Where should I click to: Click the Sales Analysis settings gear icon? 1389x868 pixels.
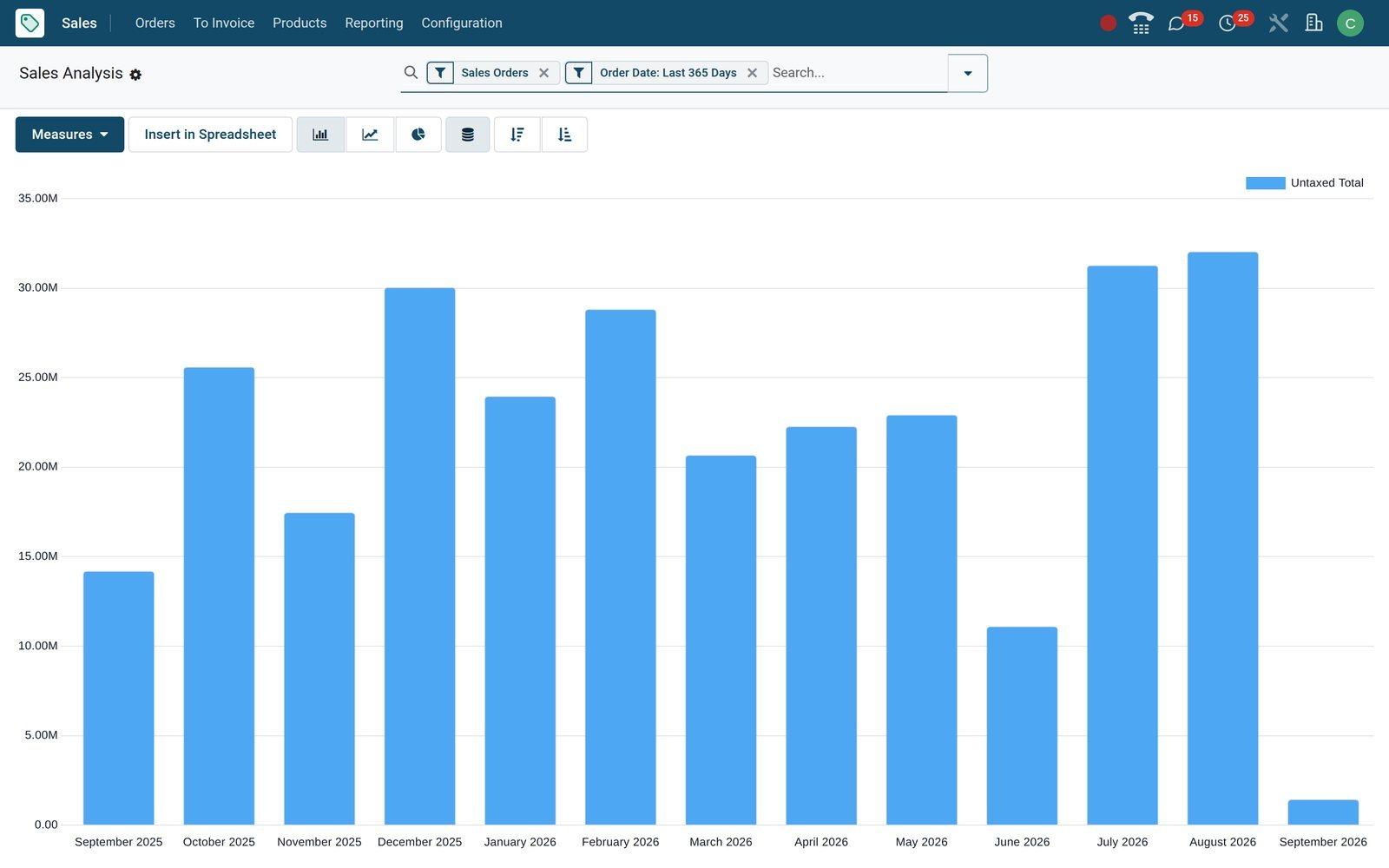tap(135, 75)
